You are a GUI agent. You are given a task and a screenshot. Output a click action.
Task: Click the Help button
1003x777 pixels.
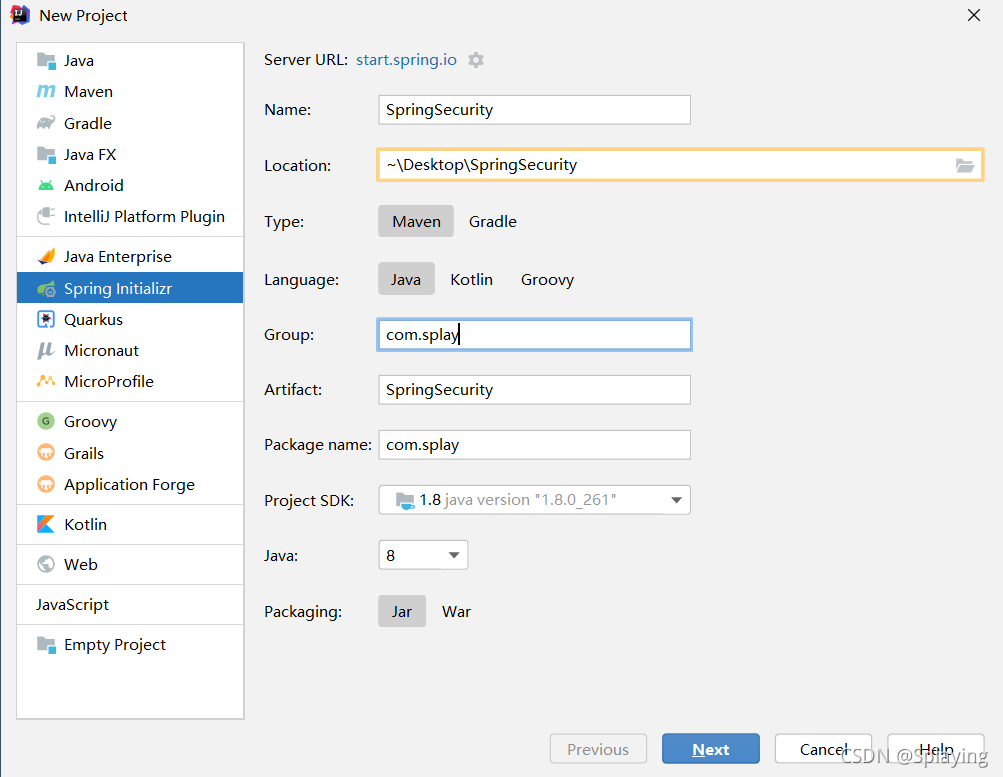coord(936,749)
